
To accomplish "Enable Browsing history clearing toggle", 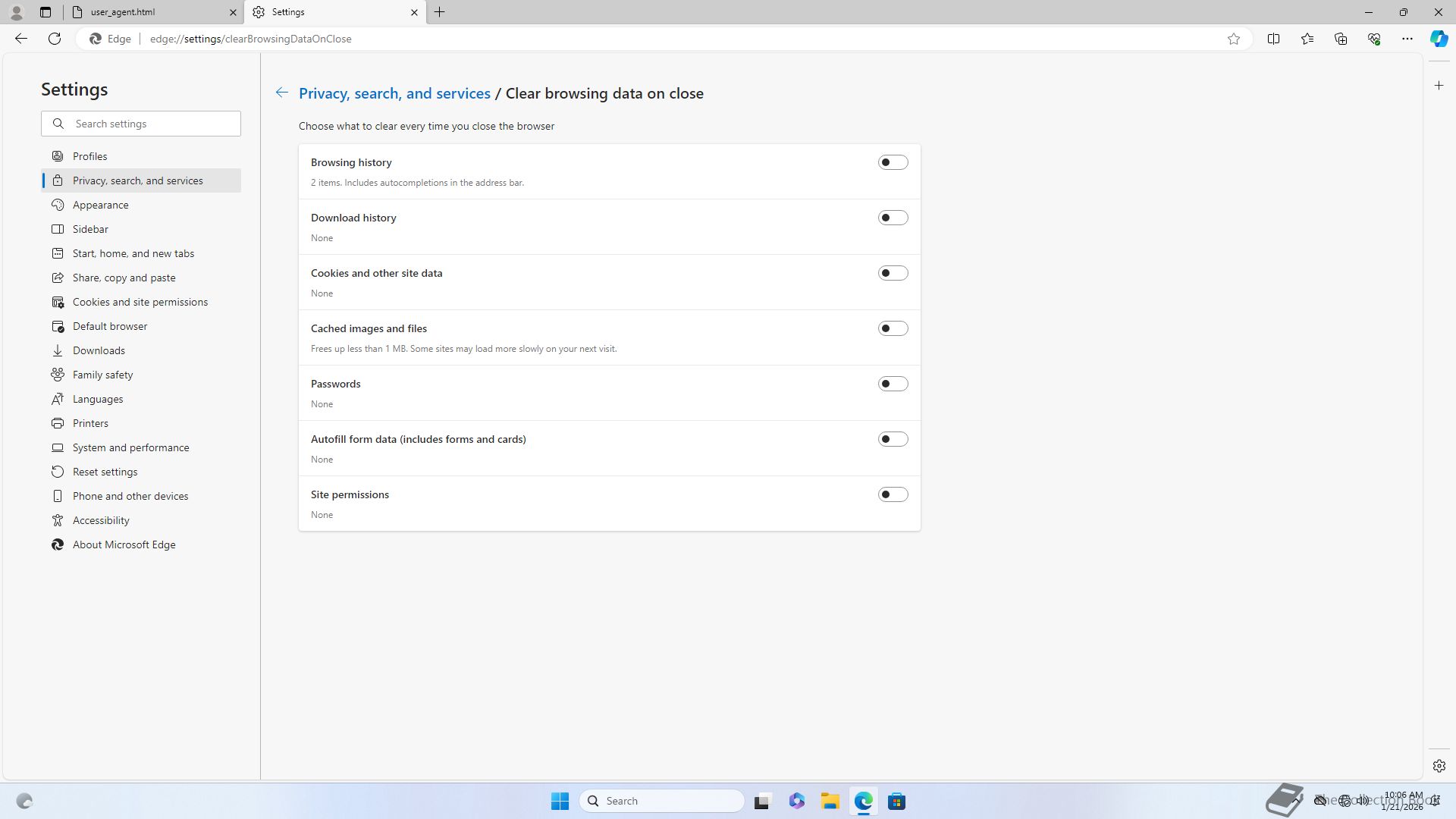I will point(893,162).
